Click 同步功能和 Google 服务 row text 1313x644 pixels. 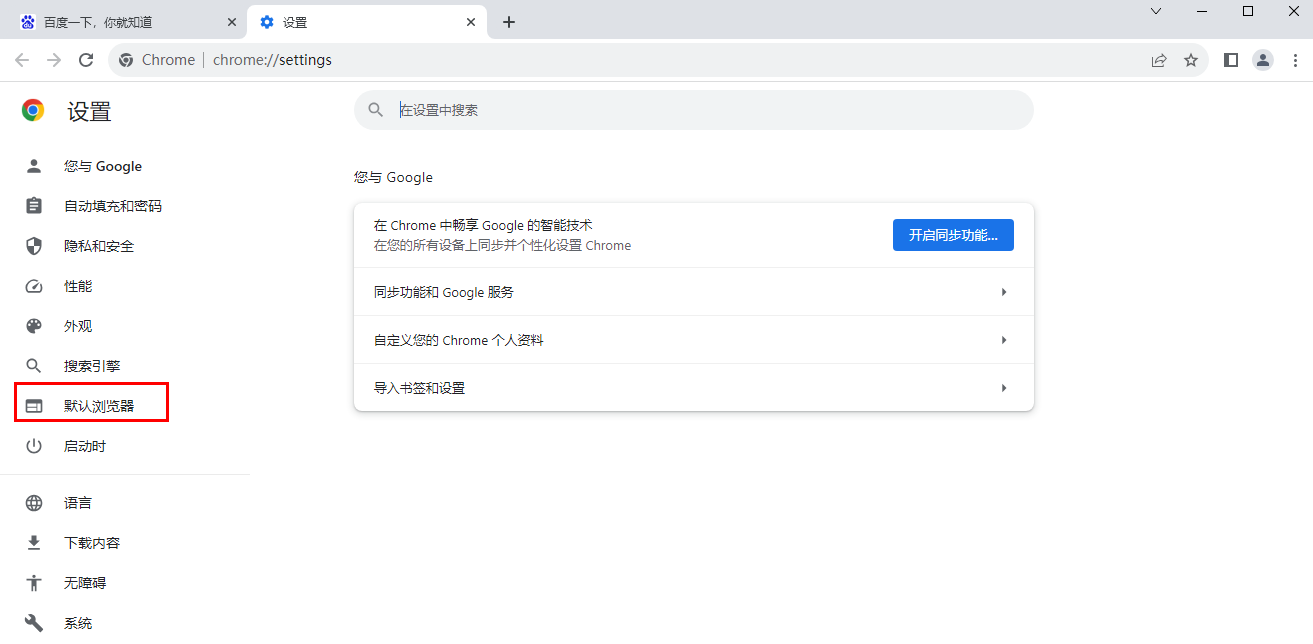click(x=444, y=292)
